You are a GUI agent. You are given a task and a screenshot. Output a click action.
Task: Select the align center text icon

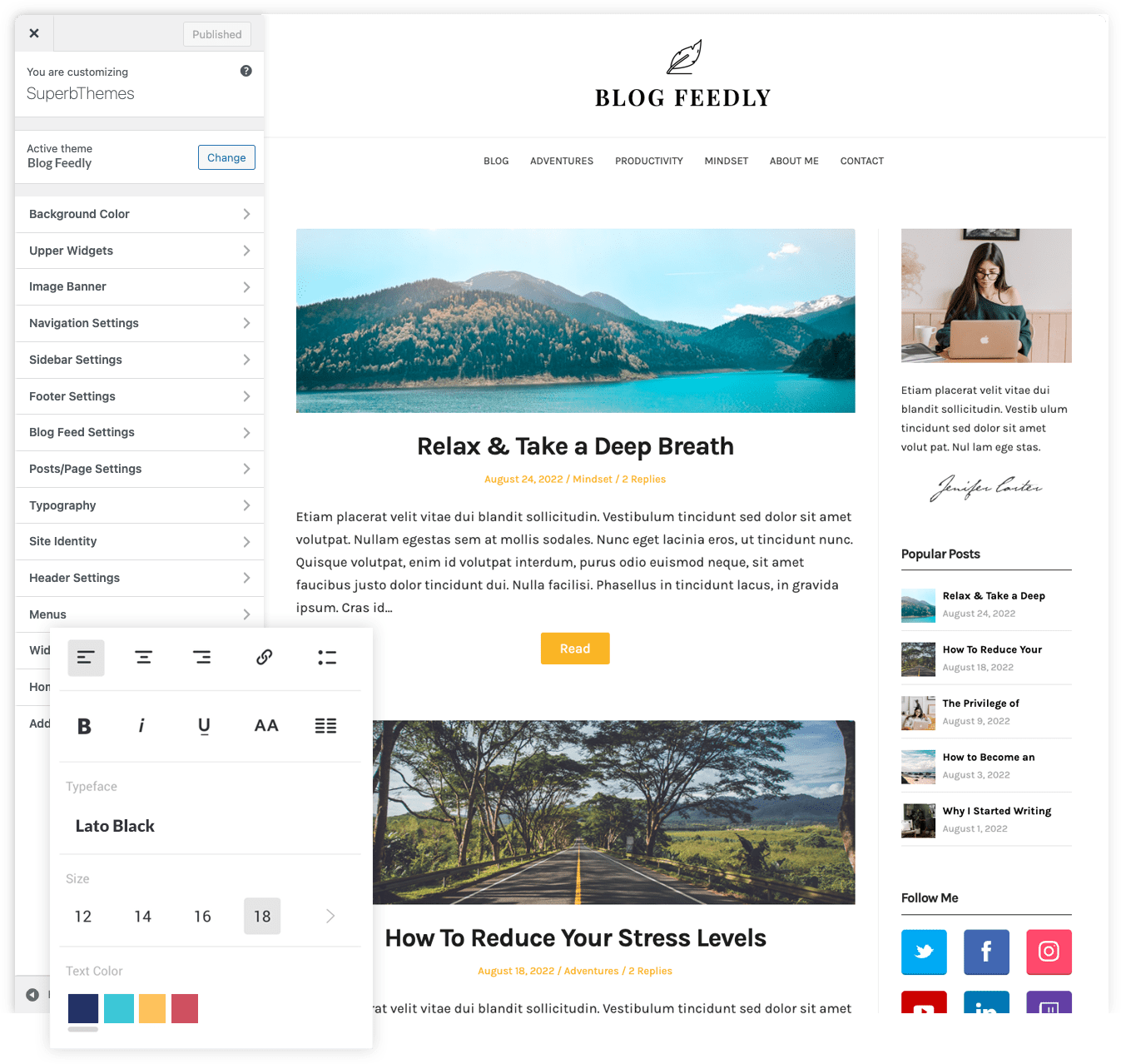[x=144, y=658]
